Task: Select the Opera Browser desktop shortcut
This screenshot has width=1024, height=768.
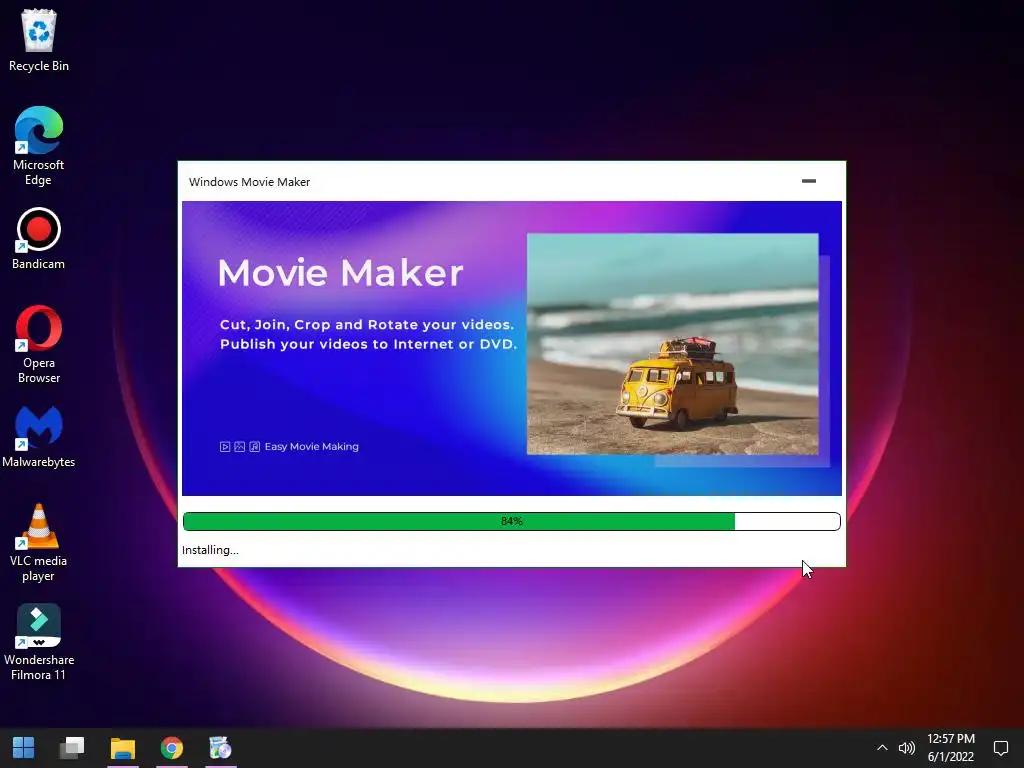Action: point(39,344)
